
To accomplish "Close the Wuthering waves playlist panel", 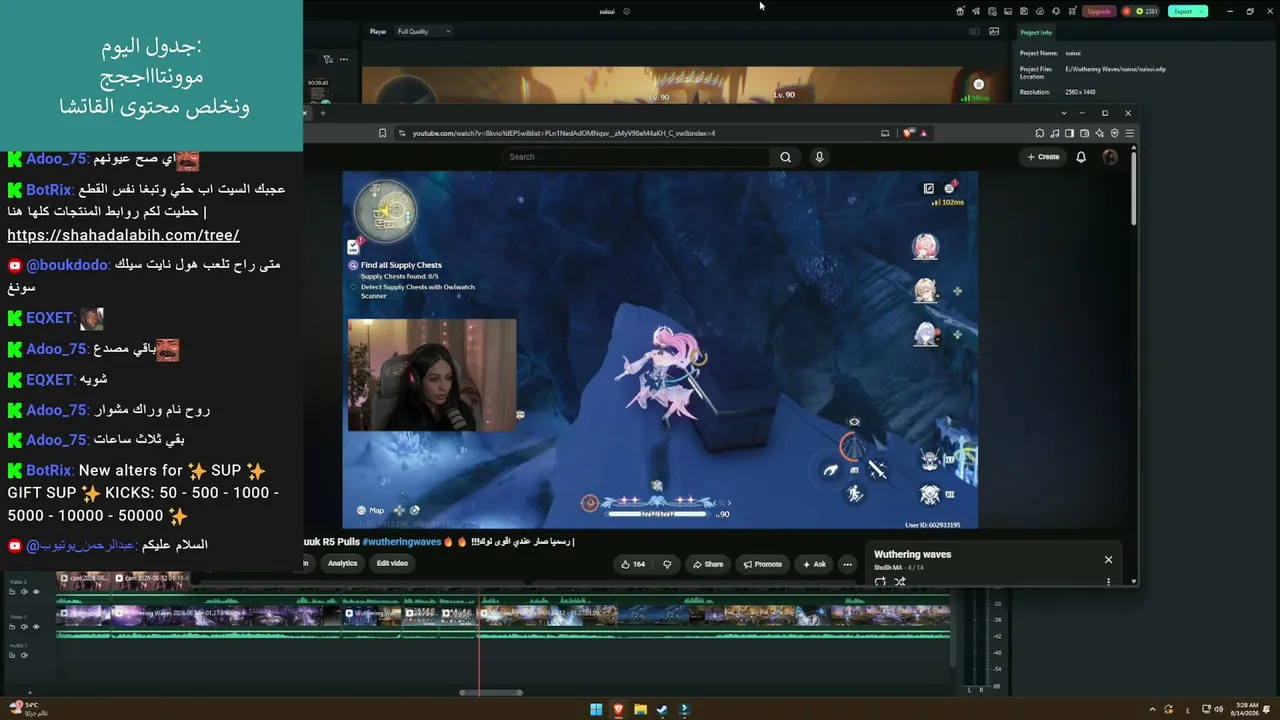I will 1108,560.
